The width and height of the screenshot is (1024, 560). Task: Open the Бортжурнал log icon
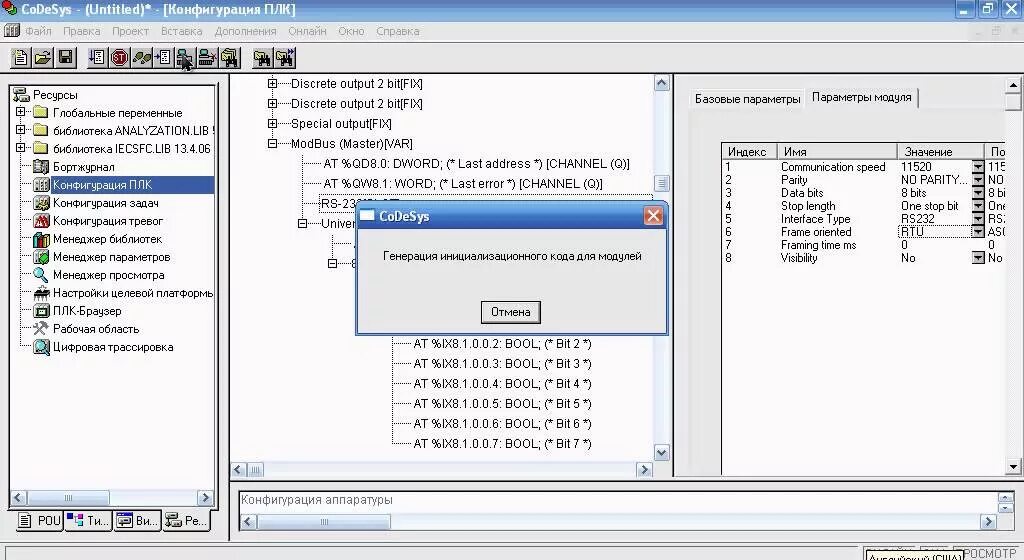tap(40, 166)
